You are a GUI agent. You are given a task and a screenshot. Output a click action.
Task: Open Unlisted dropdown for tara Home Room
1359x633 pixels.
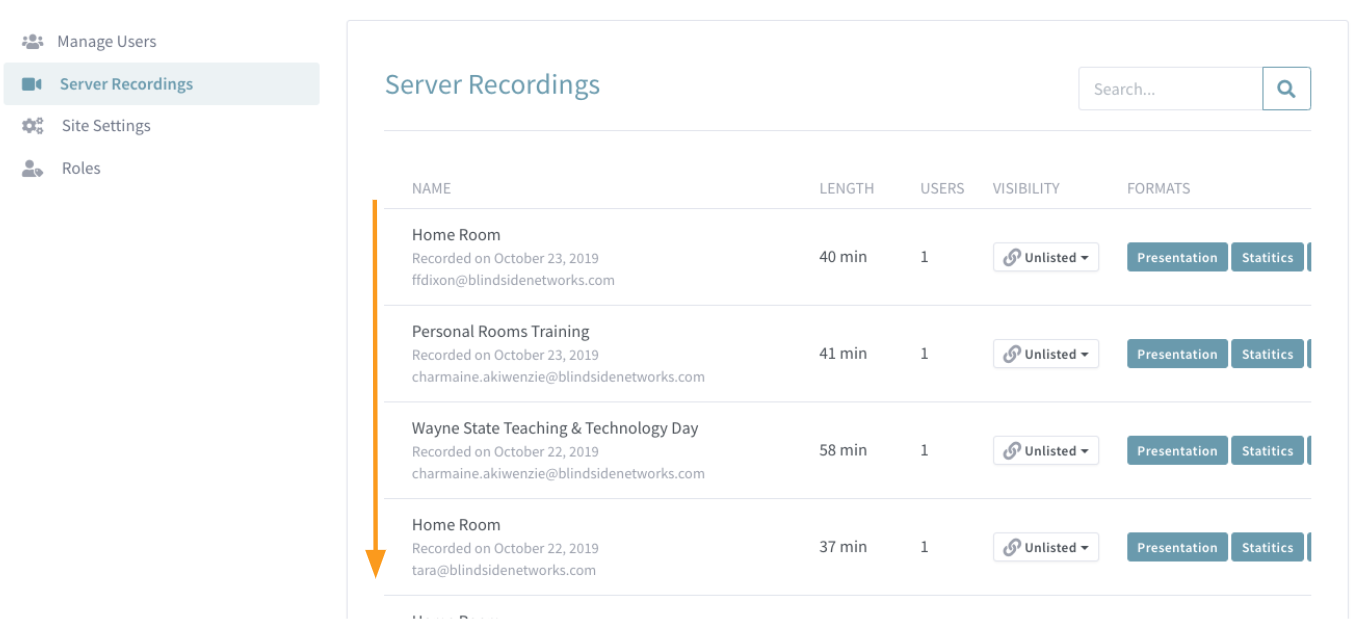(x=1046, y=547)
